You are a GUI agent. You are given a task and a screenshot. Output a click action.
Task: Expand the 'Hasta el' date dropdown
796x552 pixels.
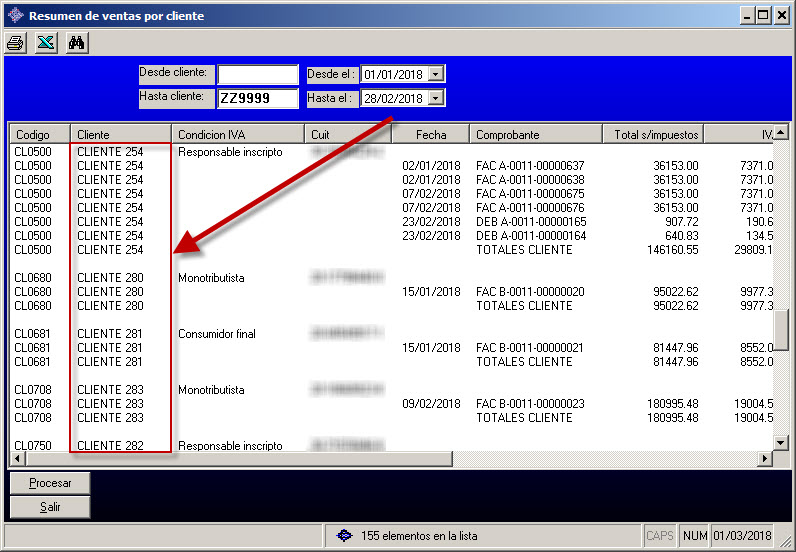436,98
